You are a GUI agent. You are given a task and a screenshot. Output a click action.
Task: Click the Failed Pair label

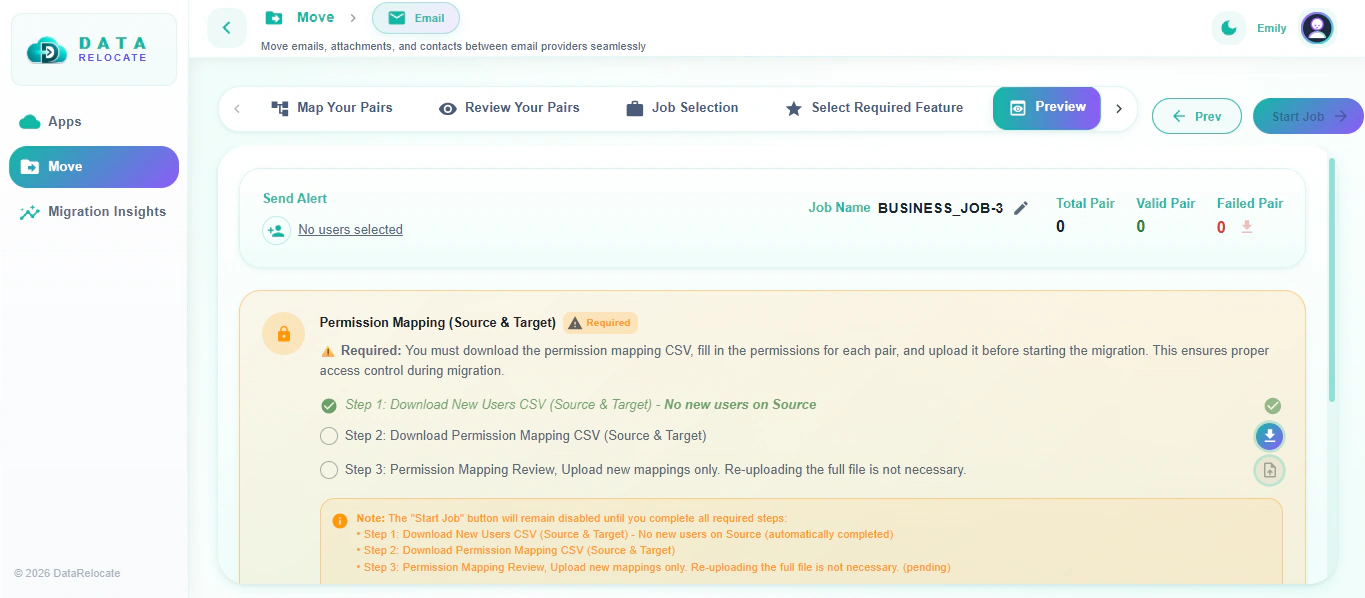tap(1250, 203)
